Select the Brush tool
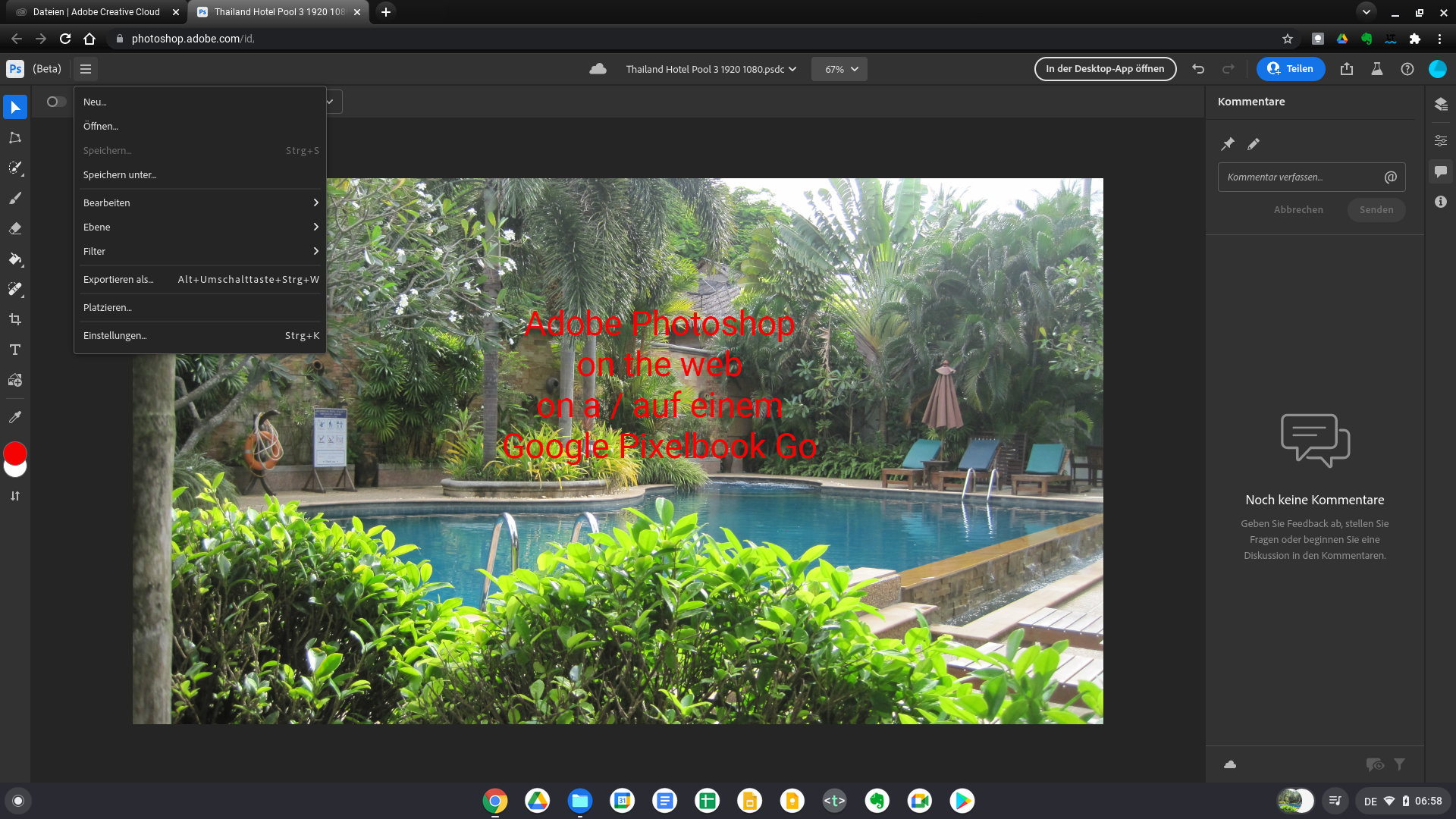 (x=15, y=198)
